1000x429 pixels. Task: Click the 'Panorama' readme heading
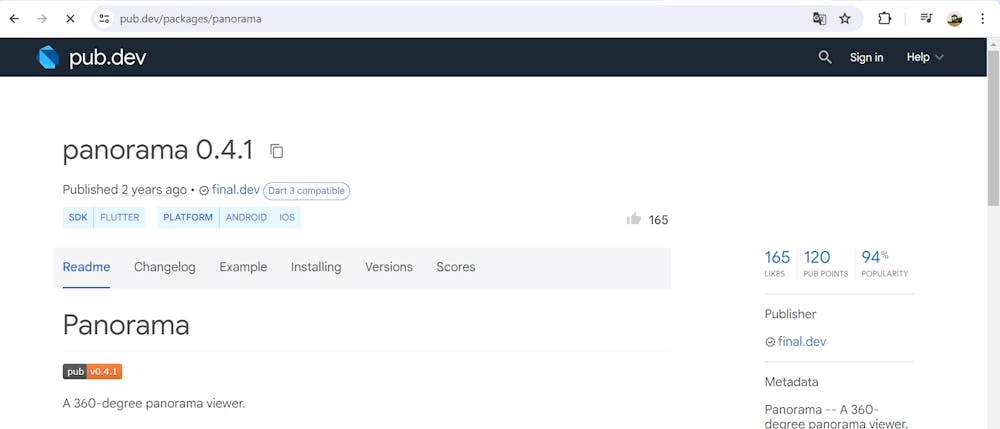coord(126,325)
